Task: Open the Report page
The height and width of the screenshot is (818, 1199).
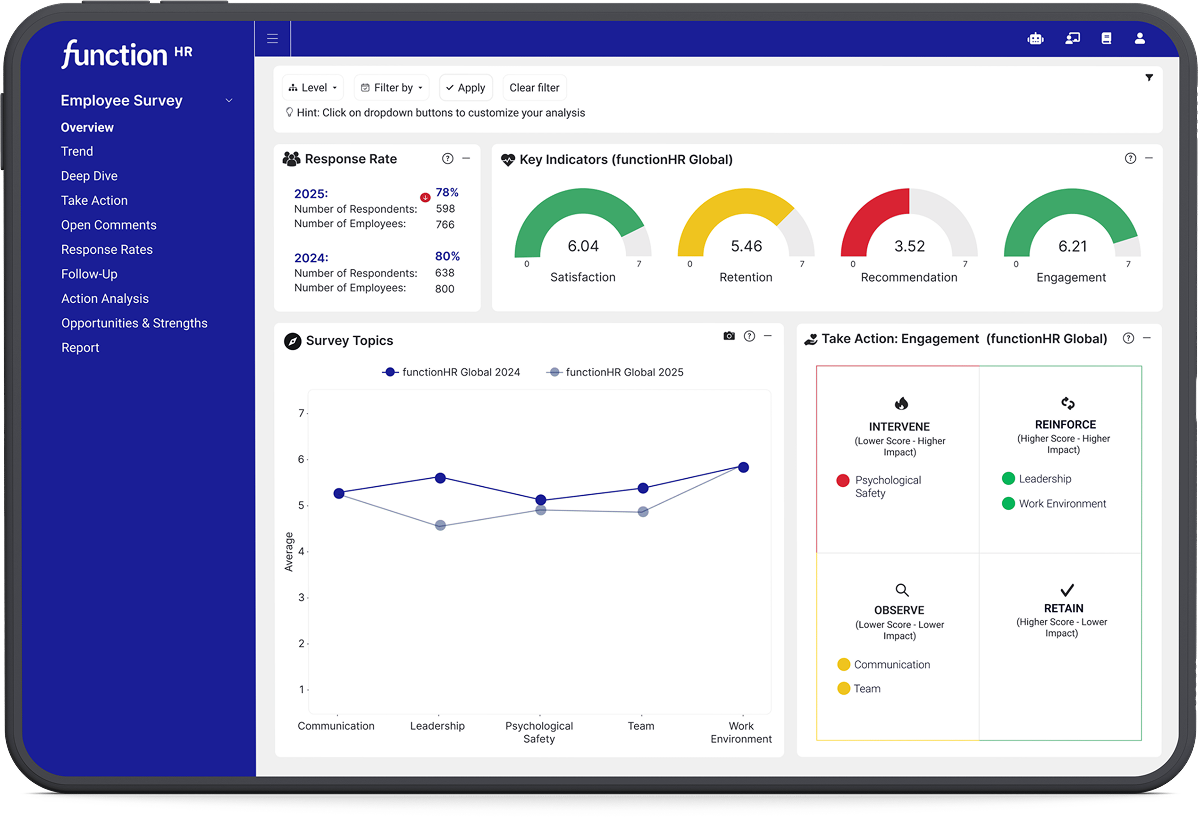Action: (80, 347)
